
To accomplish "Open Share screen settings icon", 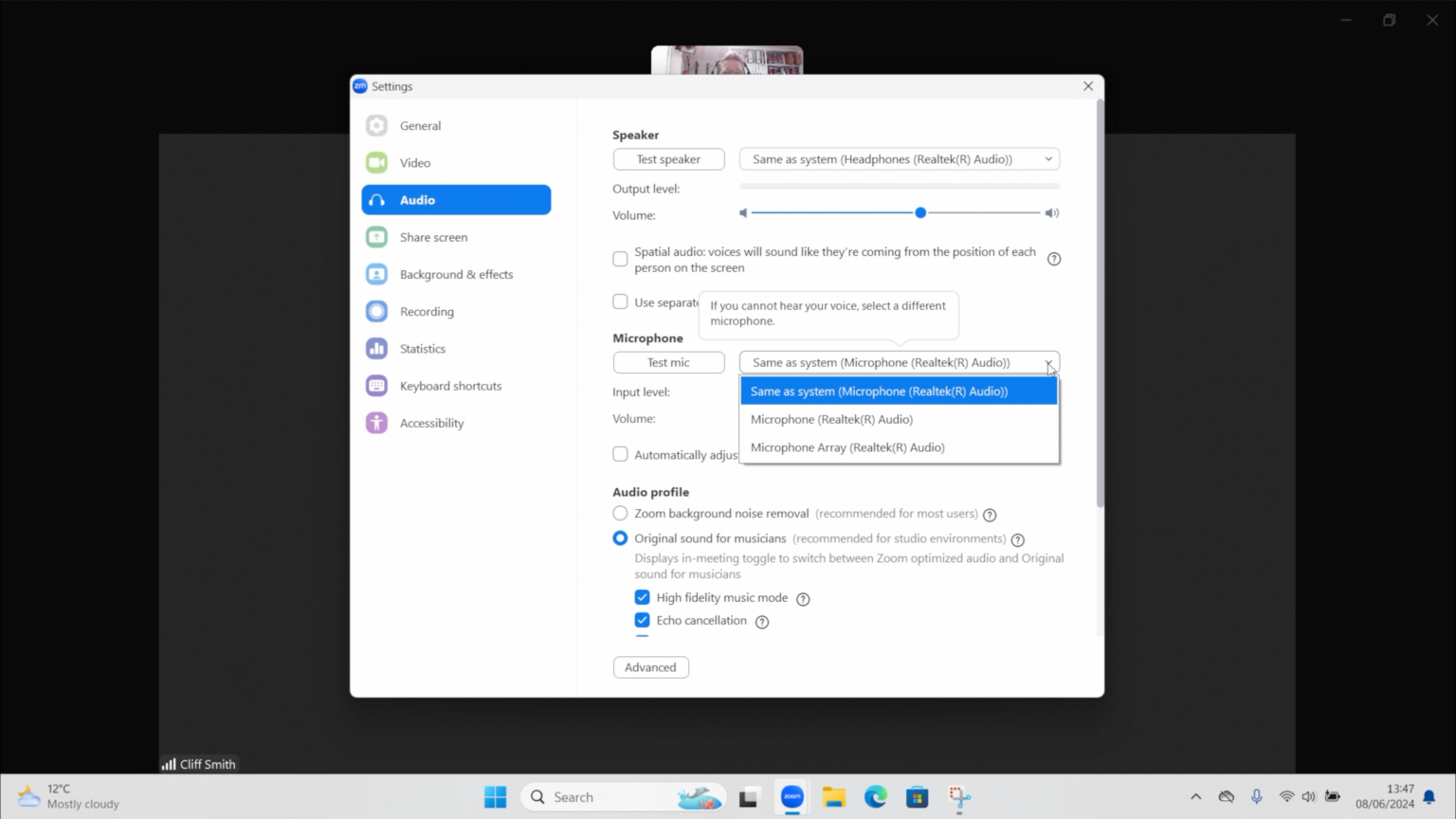I will [376, 237].
